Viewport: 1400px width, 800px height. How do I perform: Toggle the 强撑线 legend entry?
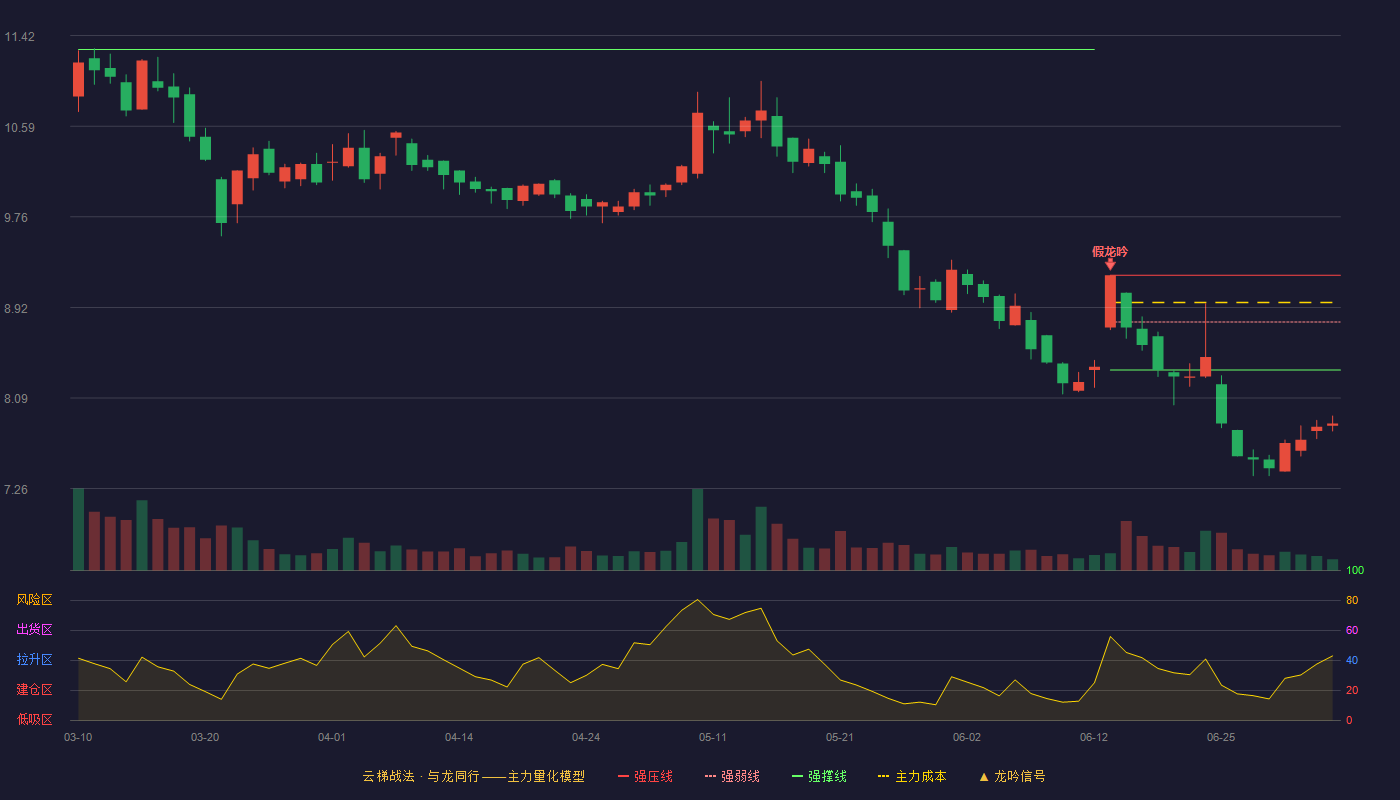pos(819,776)
